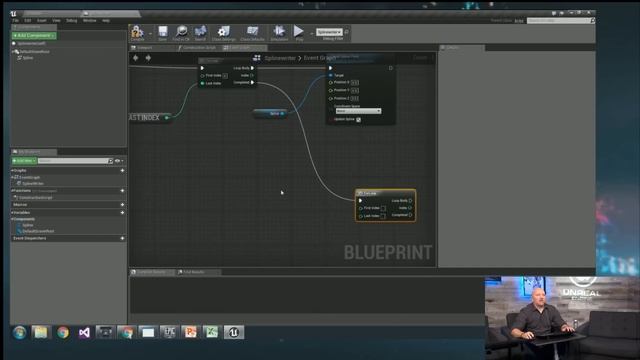
Task: Add an event dispatcher with the plus icon
Action: pyautogui.click(x=122, y=238)
